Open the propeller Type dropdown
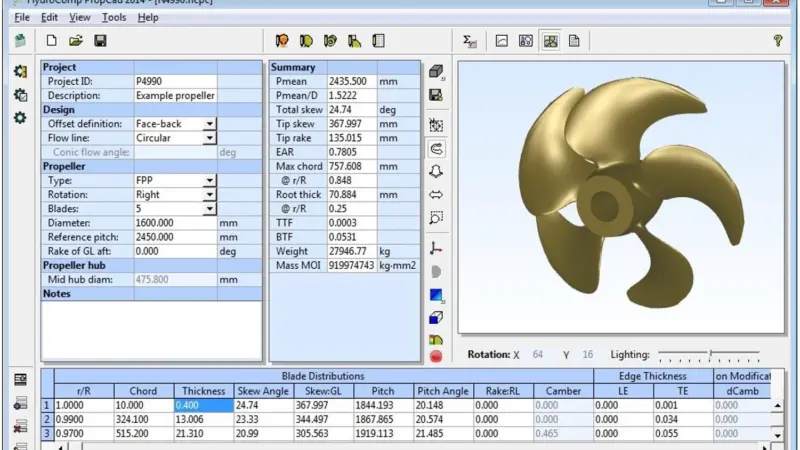The image size is (800, 450). (x=210, y=181)
